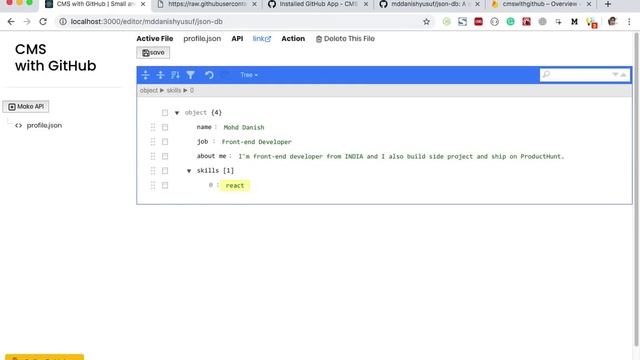Save the file with the save button
This screenshot has width=640, height=360.
[153, 53]
